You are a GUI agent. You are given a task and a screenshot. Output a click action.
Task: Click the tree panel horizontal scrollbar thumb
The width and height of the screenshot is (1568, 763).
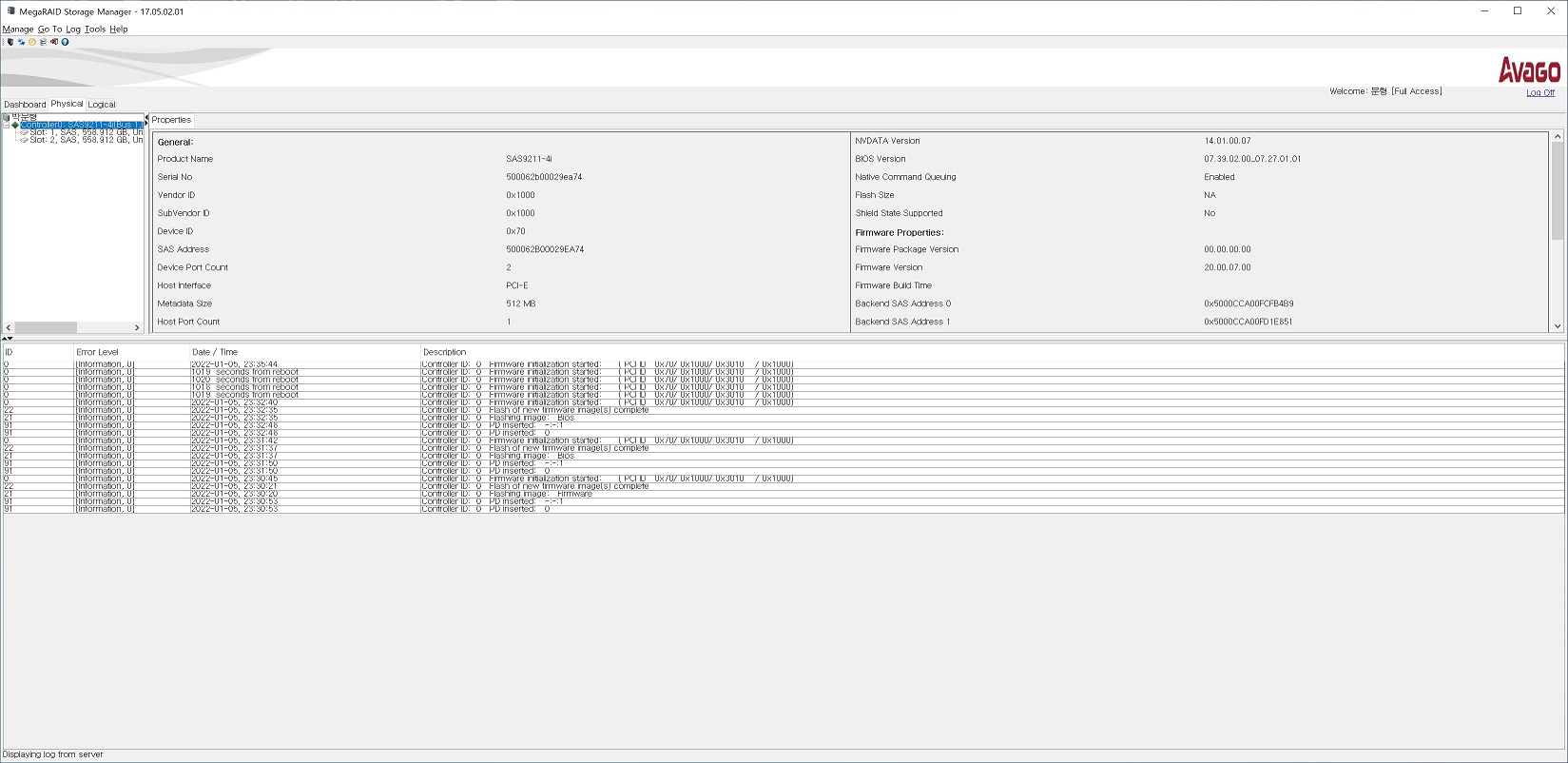click(x=46, y=327)
